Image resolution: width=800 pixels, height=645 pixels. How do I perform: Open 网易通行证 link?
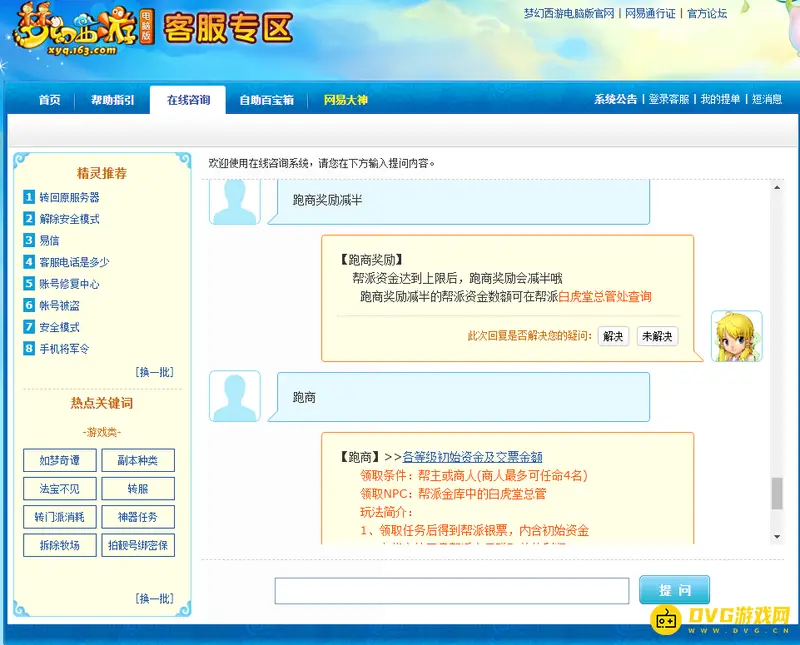click(x=650, y=14)
